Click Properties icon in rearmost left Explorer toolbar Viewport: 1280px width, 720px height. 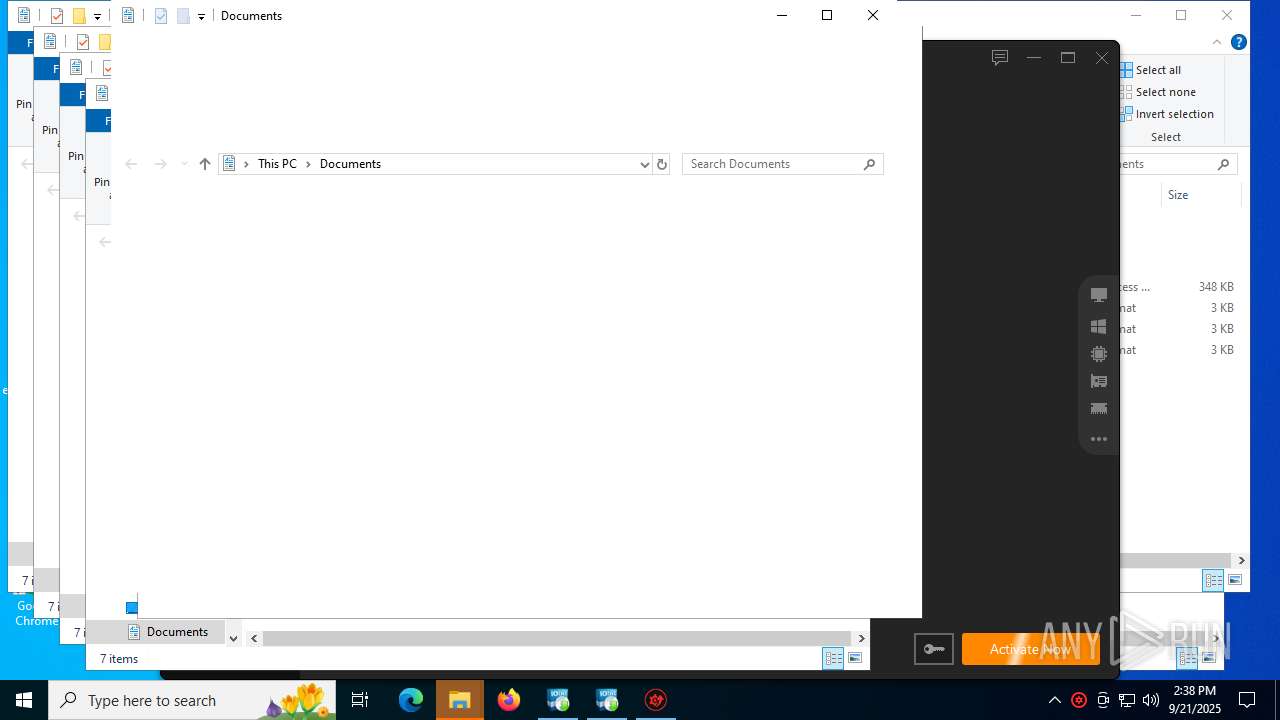(57, 16)
